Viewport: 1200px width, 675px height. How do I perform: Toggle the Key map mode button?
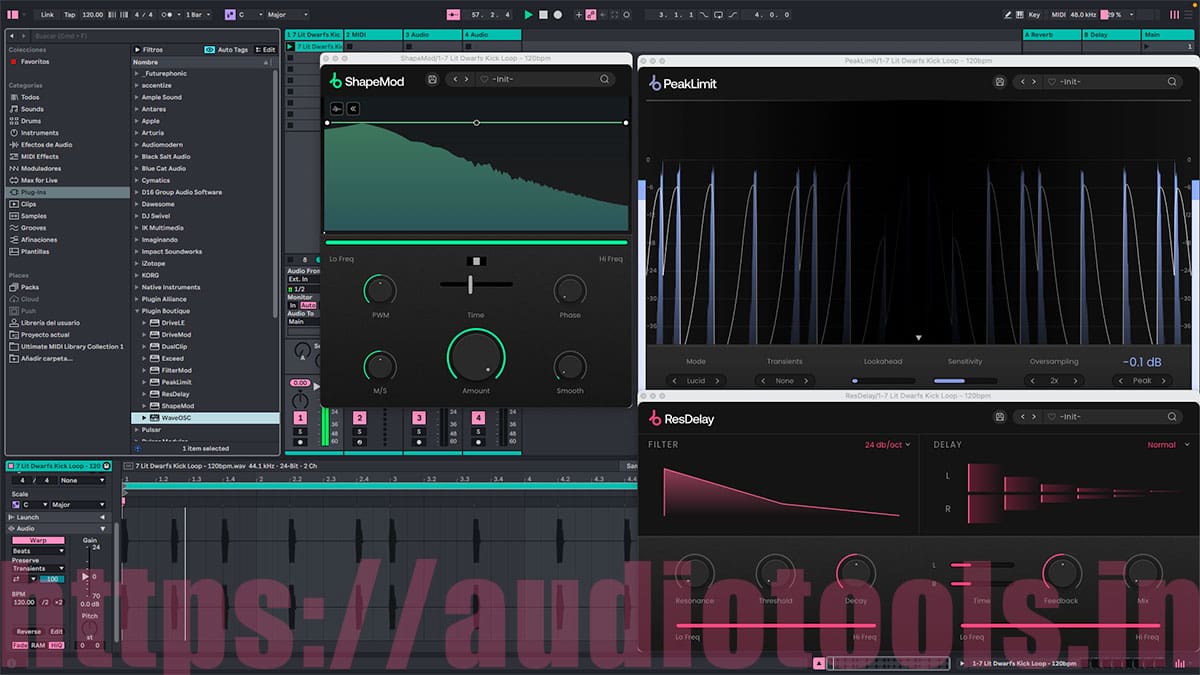(1034, 15)
